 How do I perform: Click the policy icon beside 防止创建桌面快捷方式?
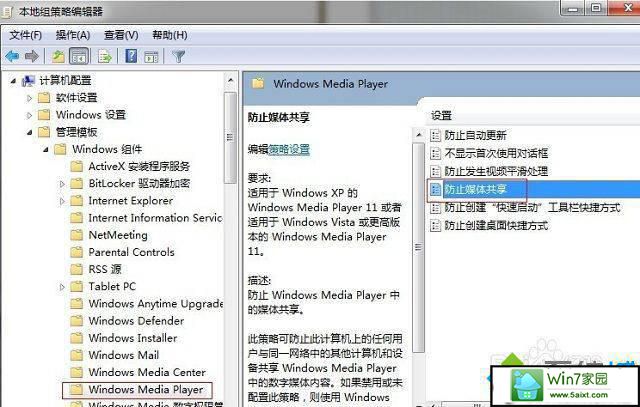[436, 225]
